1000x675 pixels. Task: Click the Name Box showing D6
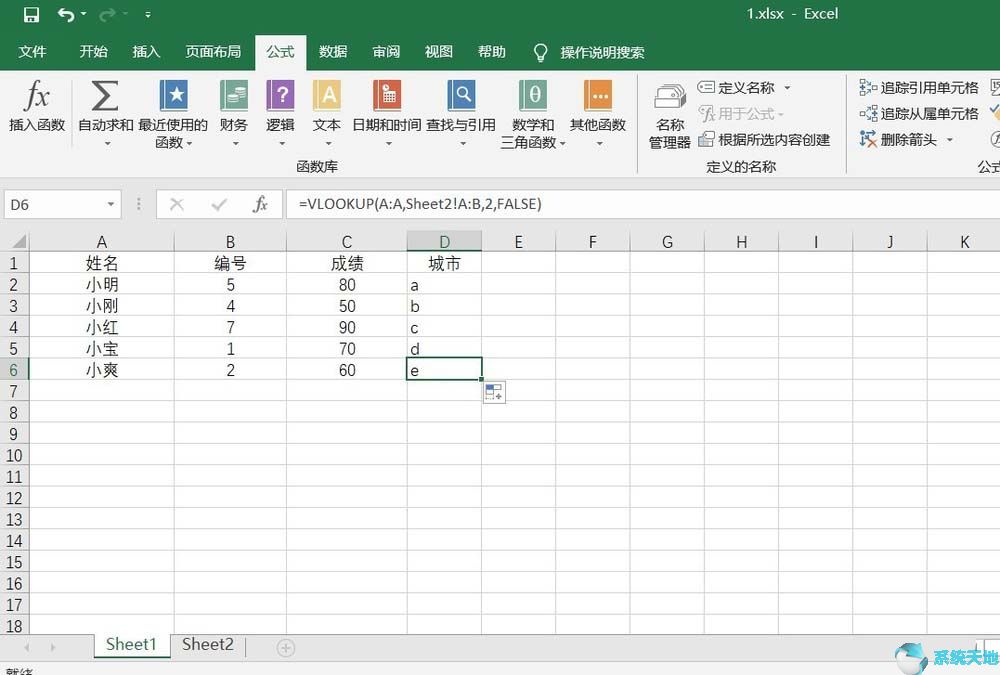click(x=54, y=205)
